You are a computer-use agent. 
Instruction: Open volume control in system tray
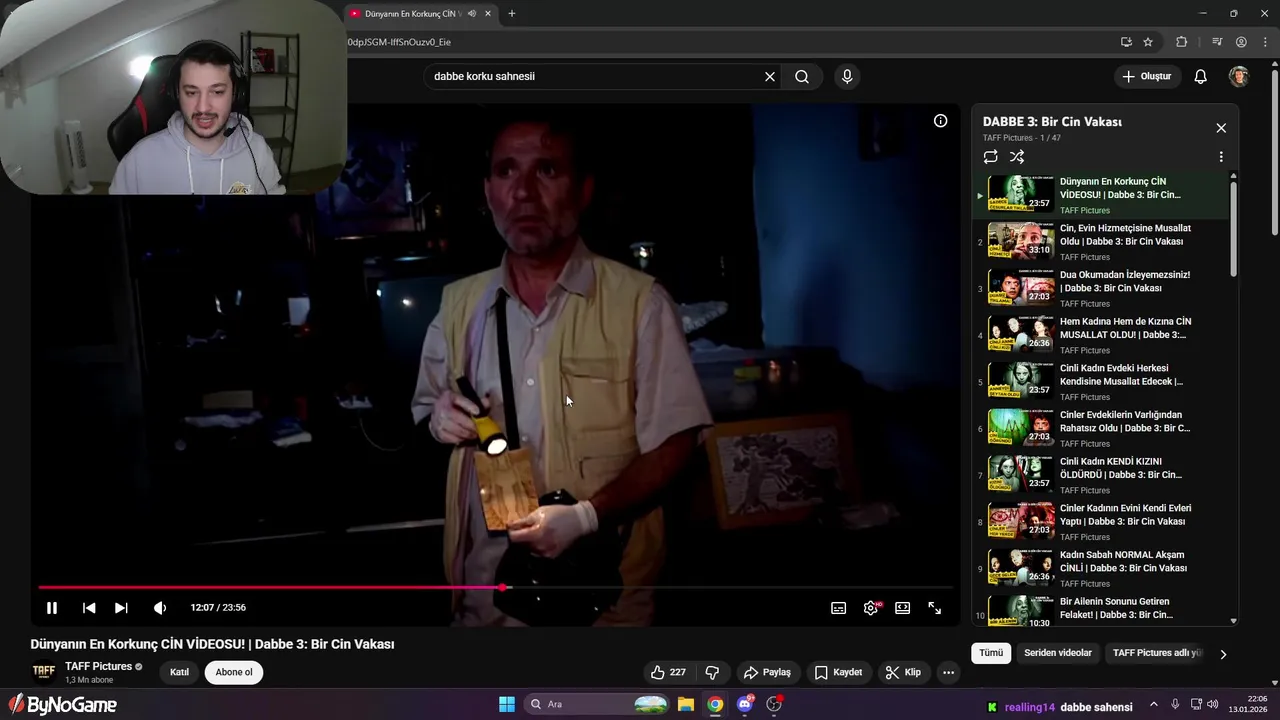(1212, 704)
